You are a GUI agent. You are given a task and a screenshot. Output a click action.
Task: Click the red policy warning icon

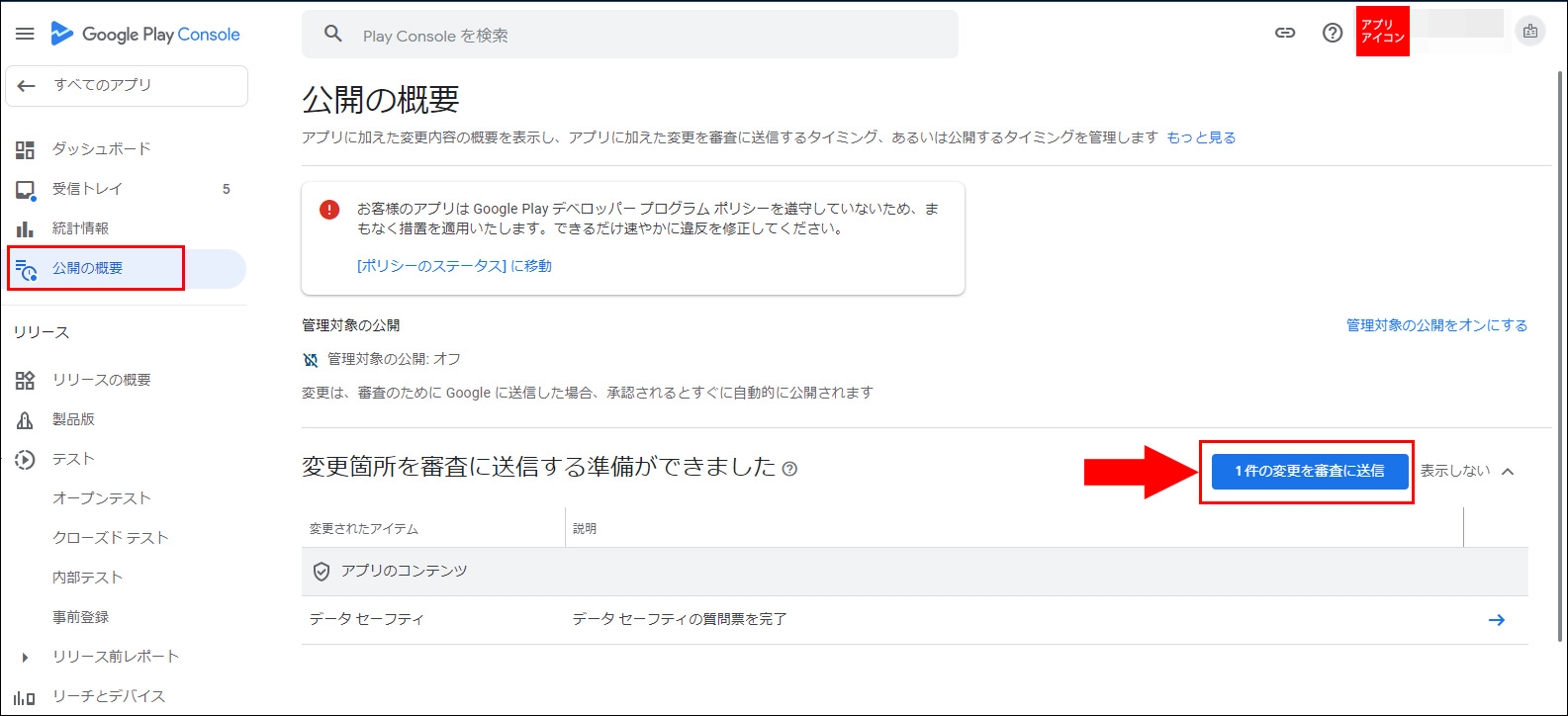pyautogui.click(x=329, y=210)
